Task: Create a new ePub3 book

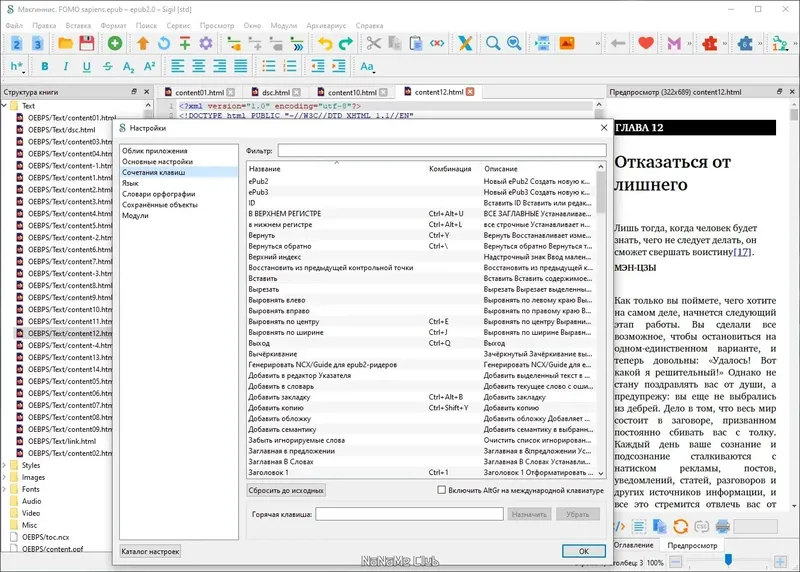Action: pyautogui.click(x=37, y=44)
